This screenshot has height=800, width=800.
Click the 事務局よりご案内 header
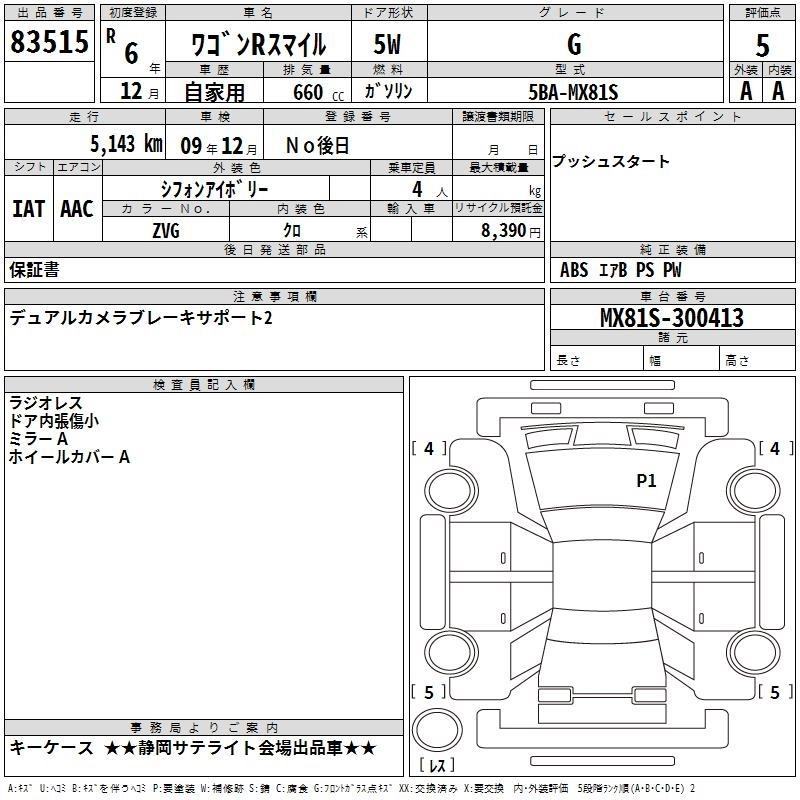204,728
